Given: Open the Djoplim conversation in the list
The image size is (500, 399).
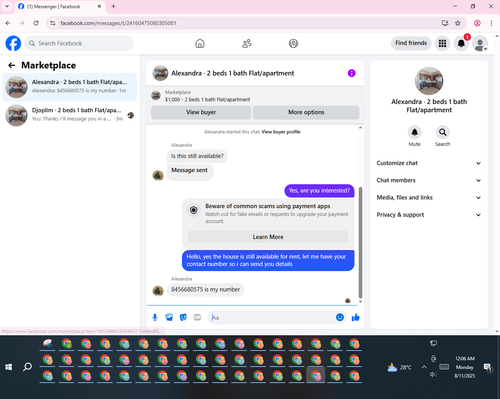Looking at the screenshot, I should pos(70,115).
